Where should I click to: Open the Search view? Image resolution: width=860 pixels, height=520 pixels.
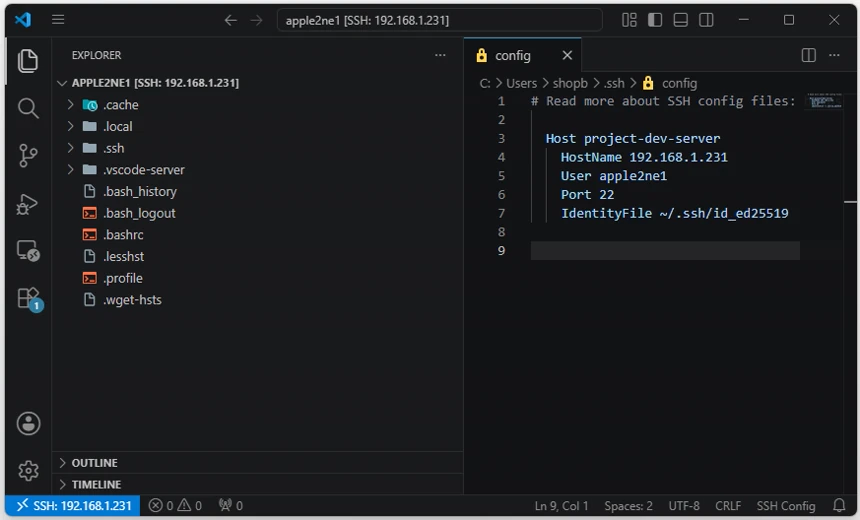pyautogui.click(x=28, y=108)
